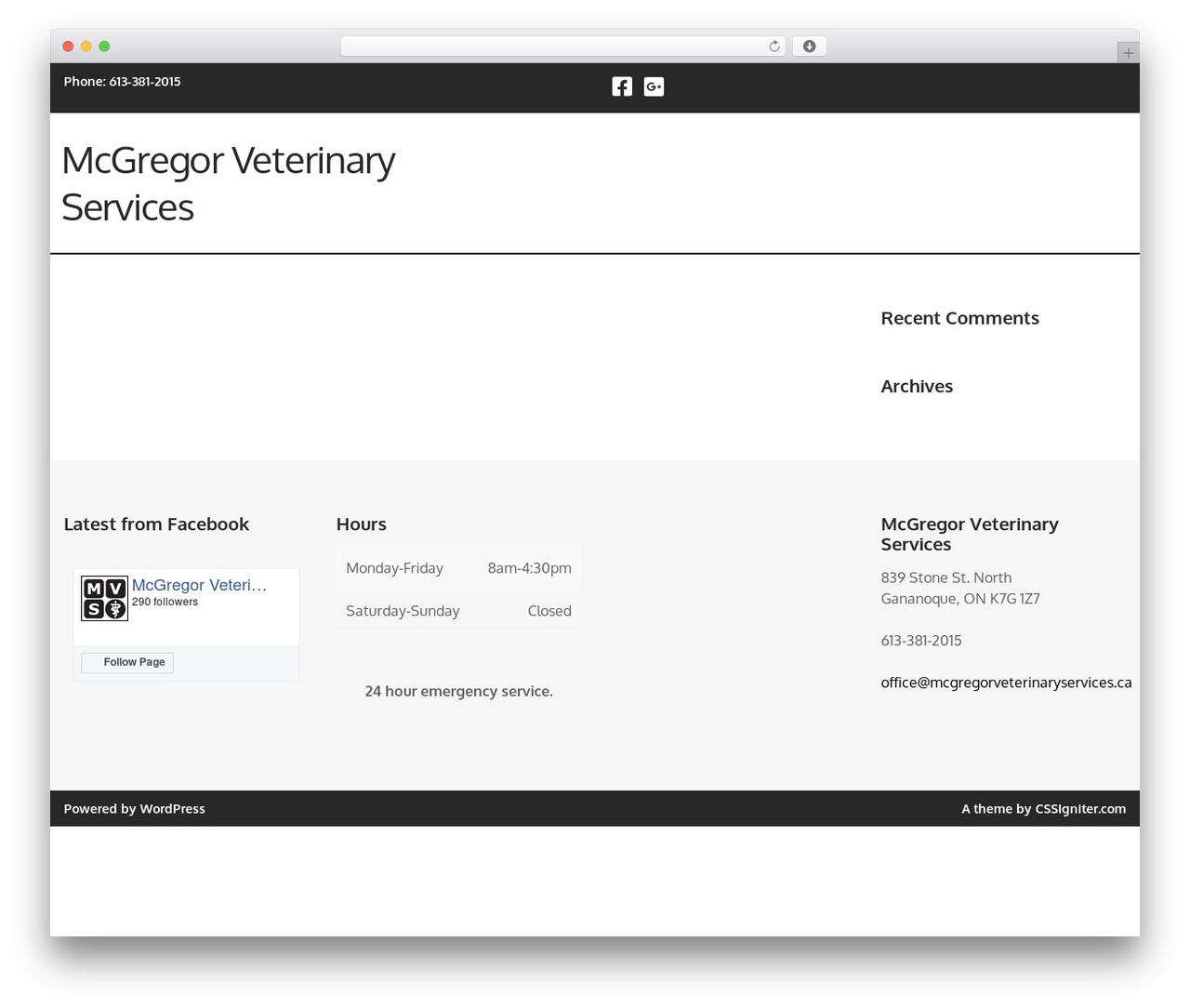
Task: Click the MVS Facebook page logo thumbnail
Action: coord(104,599)
